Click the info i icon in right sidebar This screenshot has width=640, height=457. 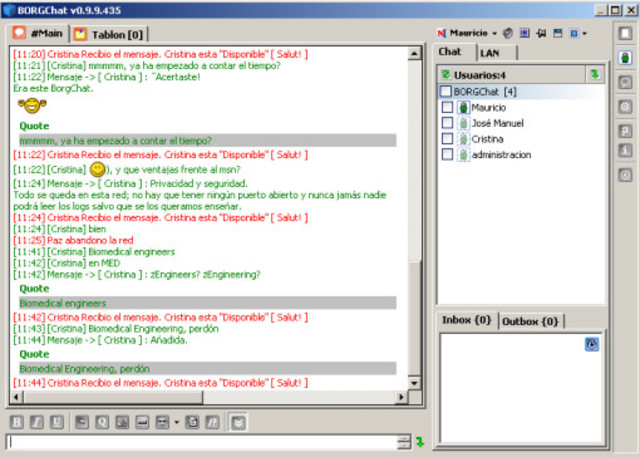[625, 150]
